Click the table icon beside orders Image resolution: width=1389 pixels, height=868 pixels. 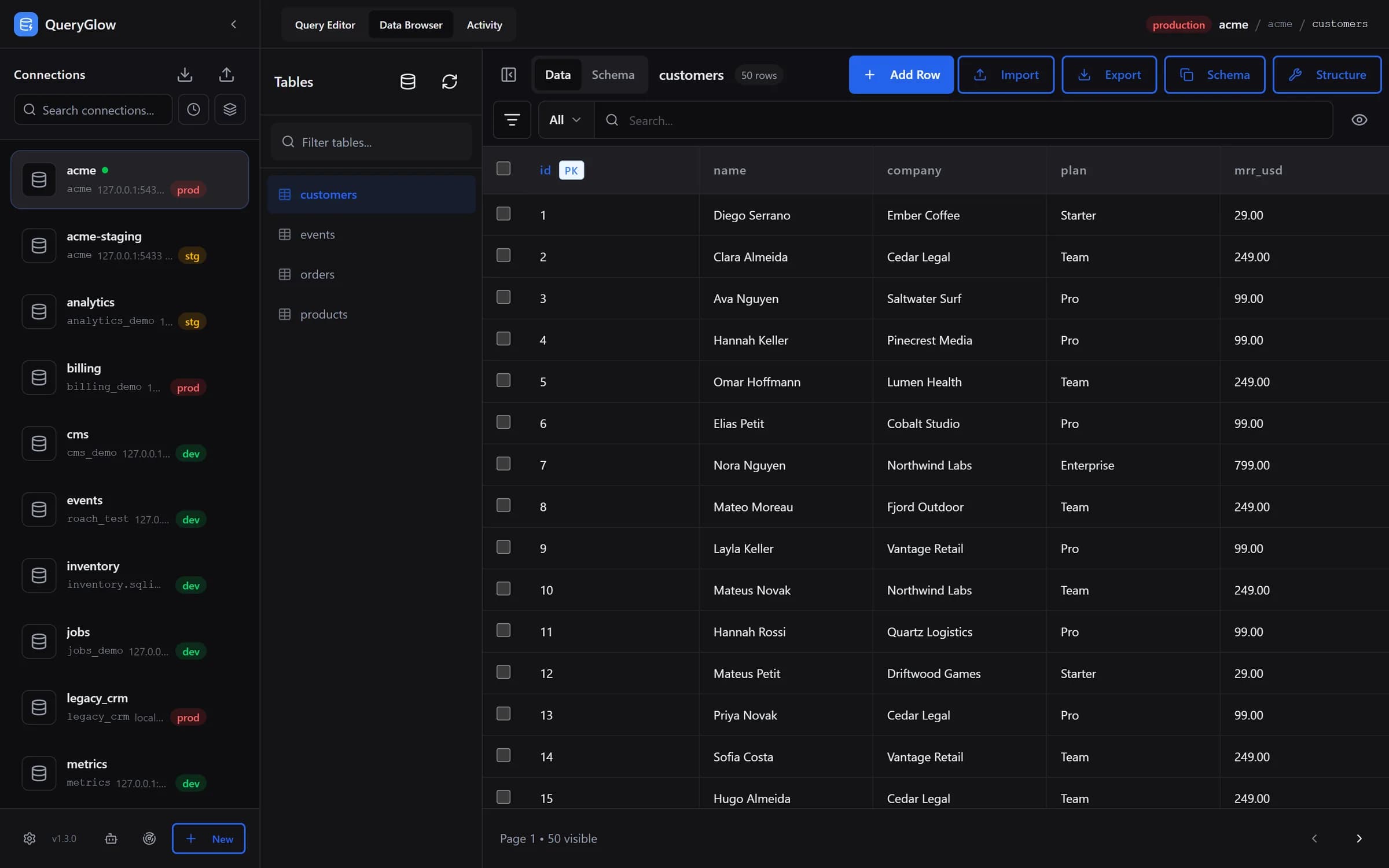285,274
